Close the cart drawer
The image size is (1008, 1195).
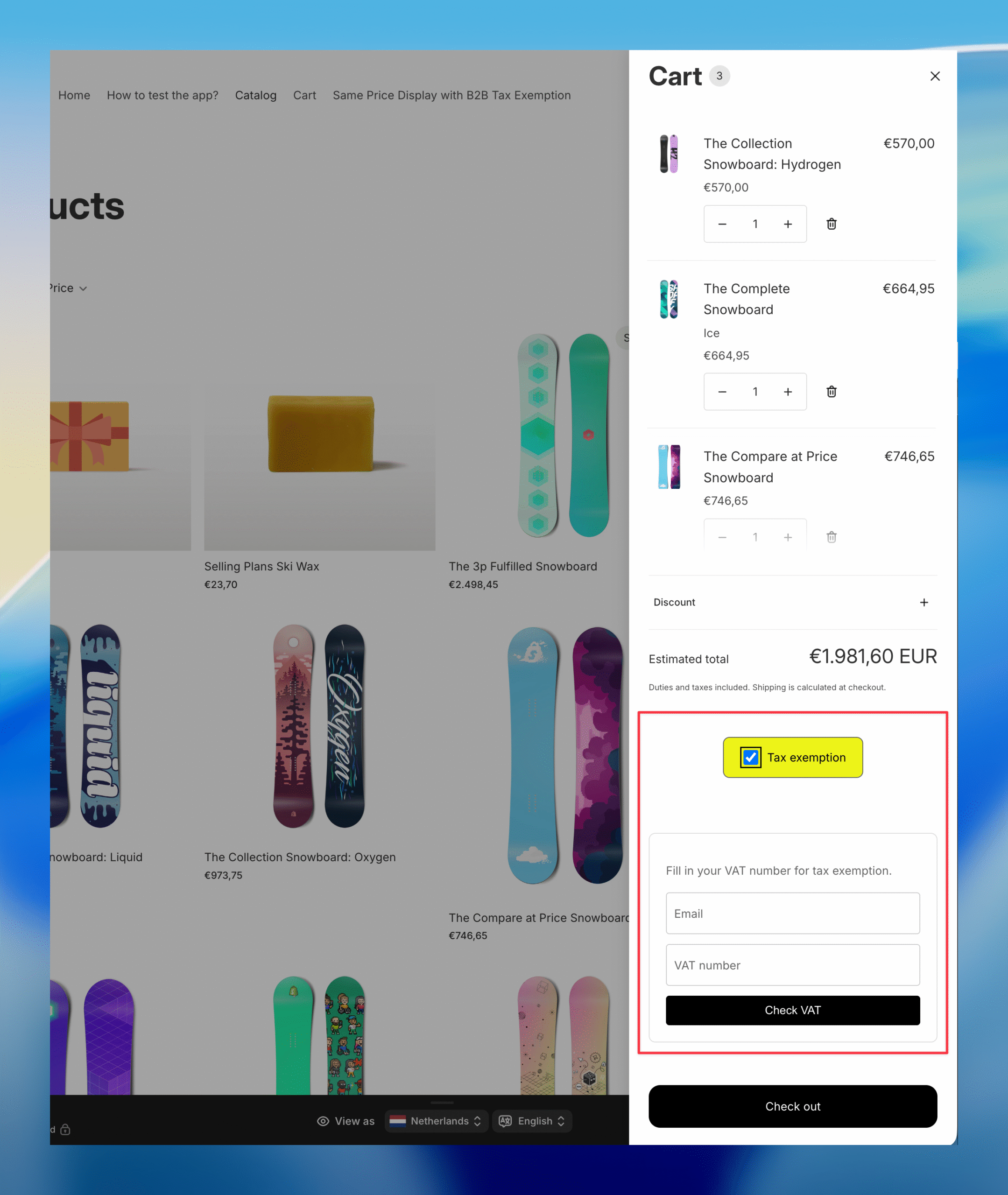(935, 76)
